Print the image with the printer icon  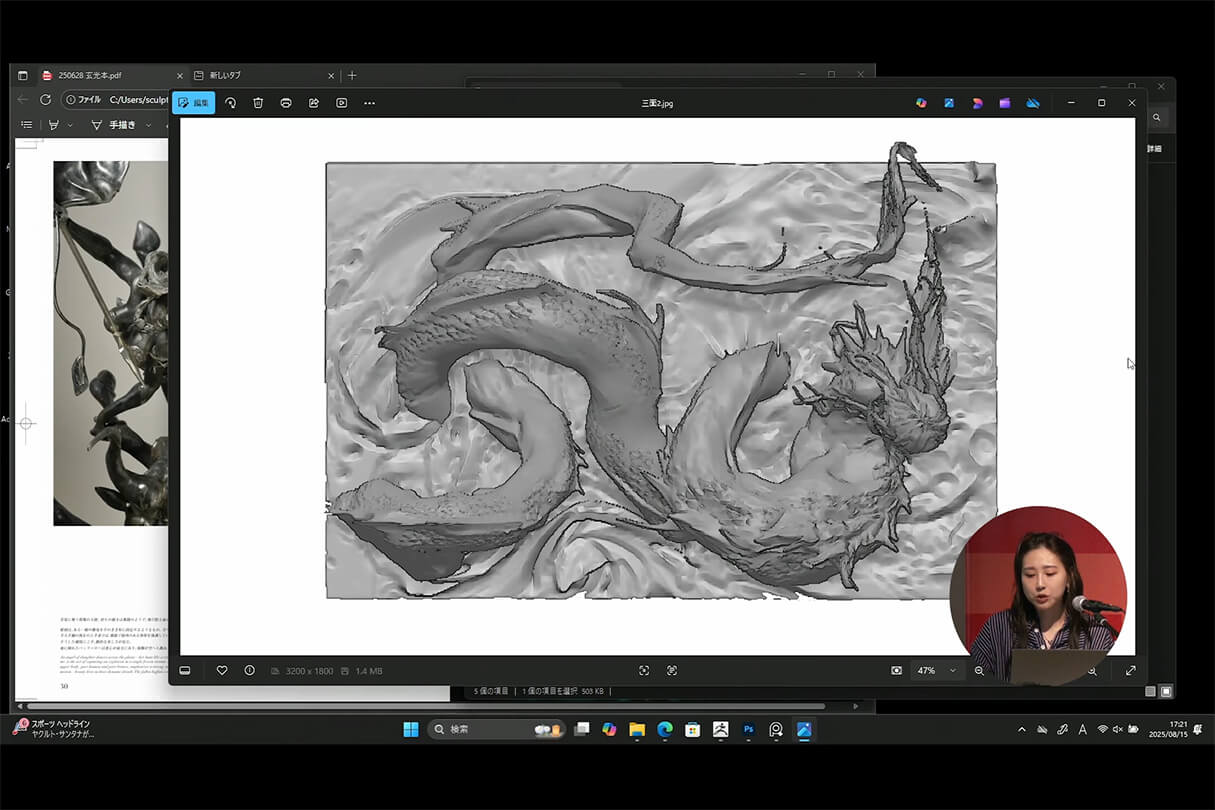(x=286, y=103)
